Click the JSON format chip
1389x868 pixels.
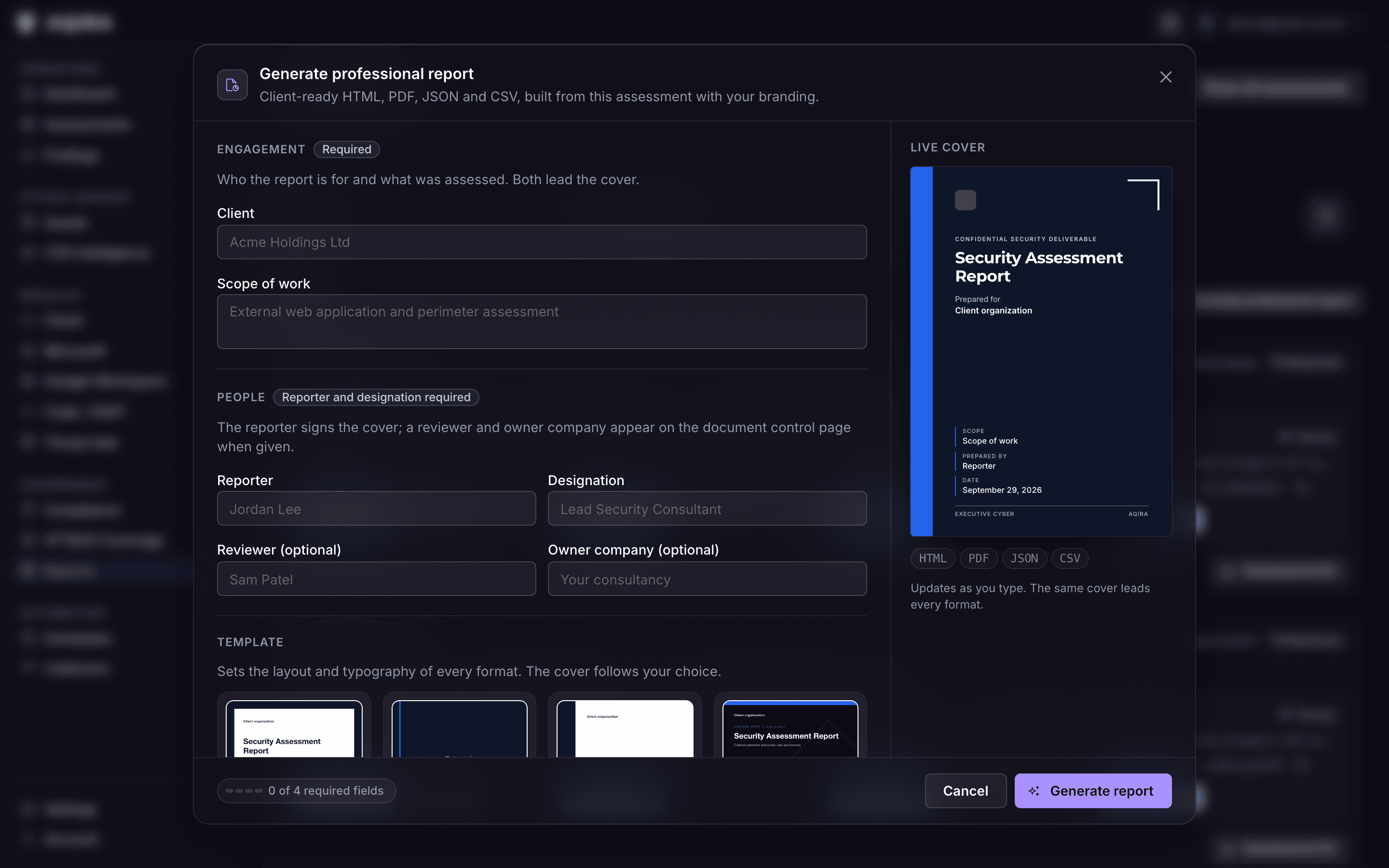click(1024, 558)
